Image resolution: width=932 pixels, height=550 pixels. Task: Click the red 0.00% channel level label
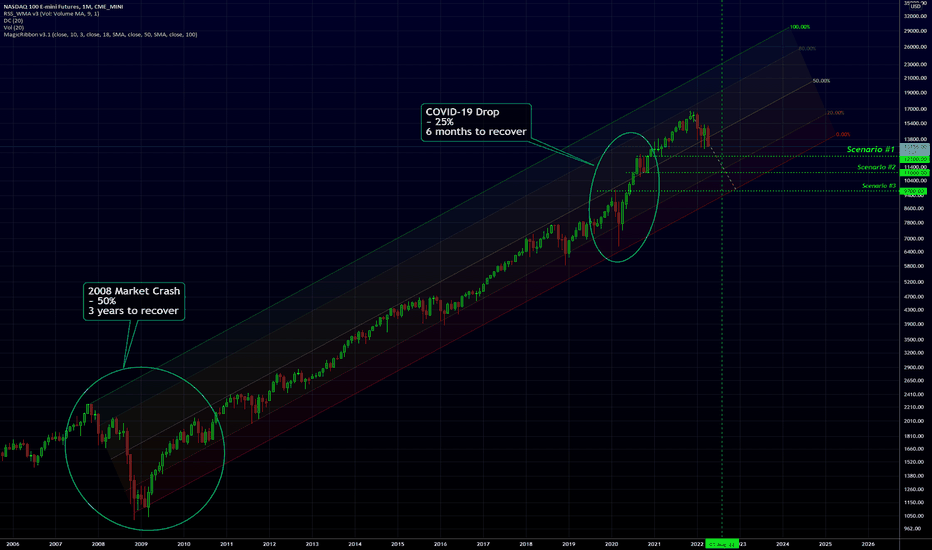pyautogui.click(x=843, y=134)
